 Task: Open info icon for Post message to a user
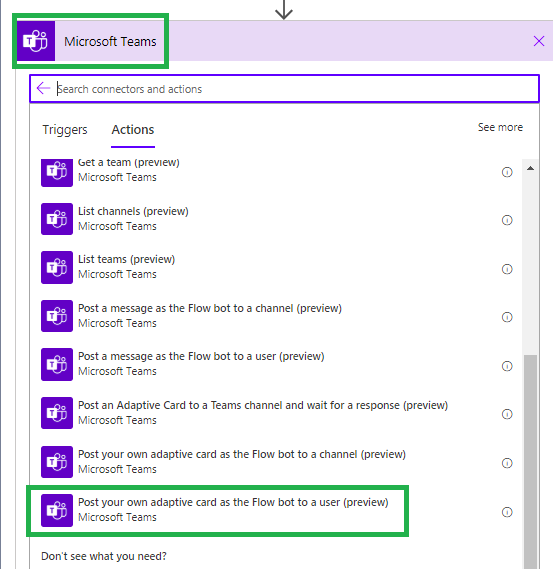(x=507, y=366)
